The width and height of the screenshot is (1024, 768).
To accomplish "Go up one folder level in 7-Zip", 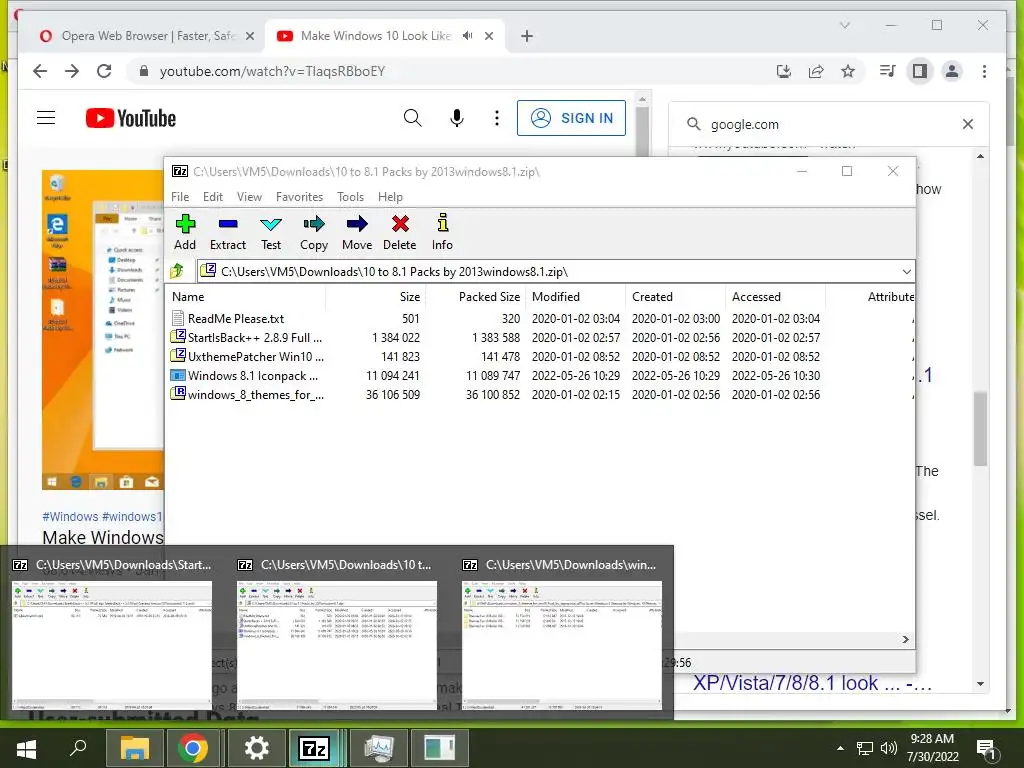I will 178,271.
